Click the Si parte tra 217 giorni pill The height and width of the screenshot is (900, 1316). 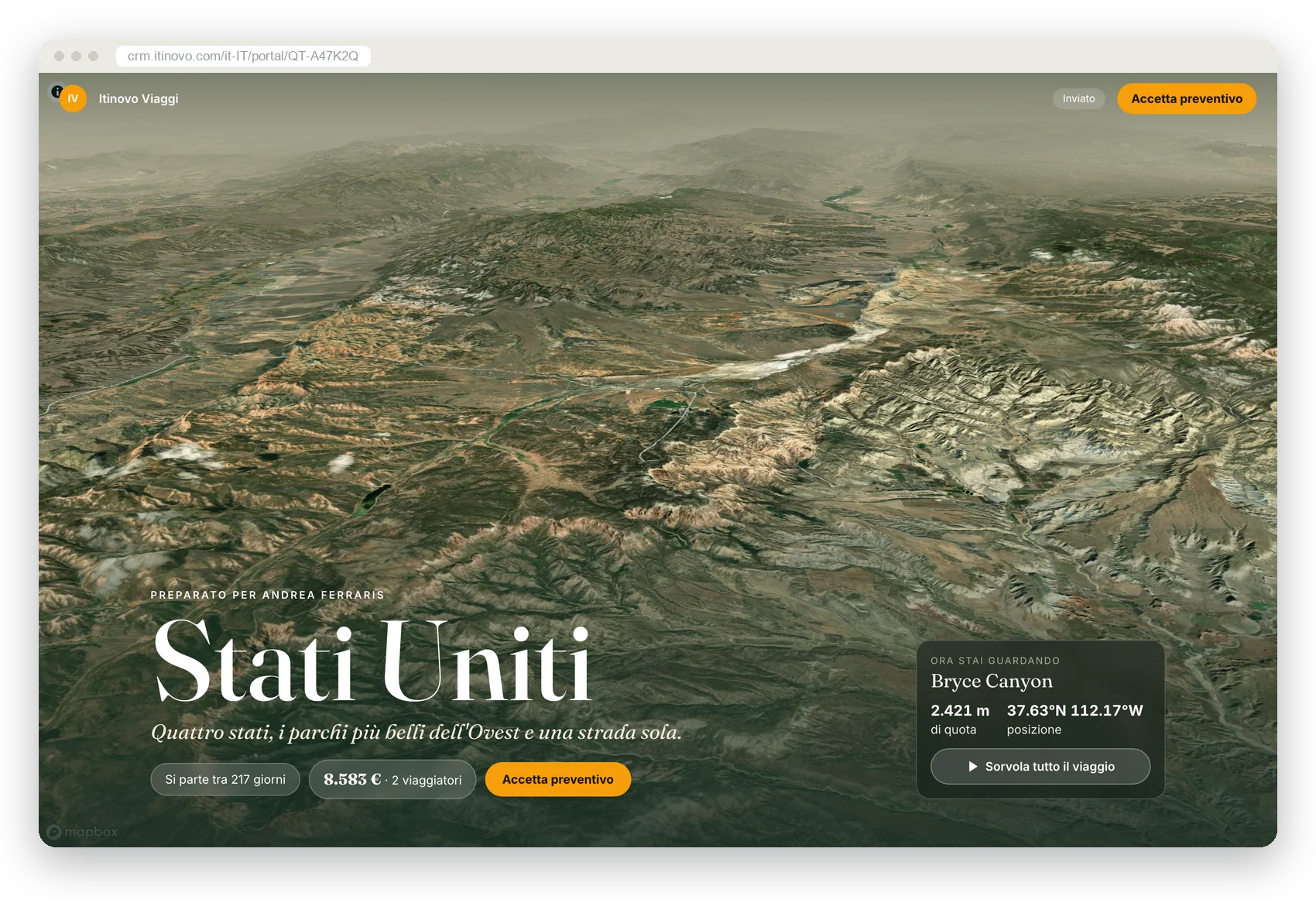tap(225, 779)
